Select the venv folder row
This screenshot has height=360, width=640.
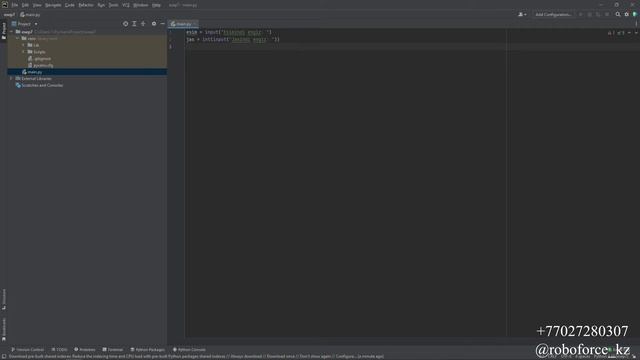[x=87, y=38]
